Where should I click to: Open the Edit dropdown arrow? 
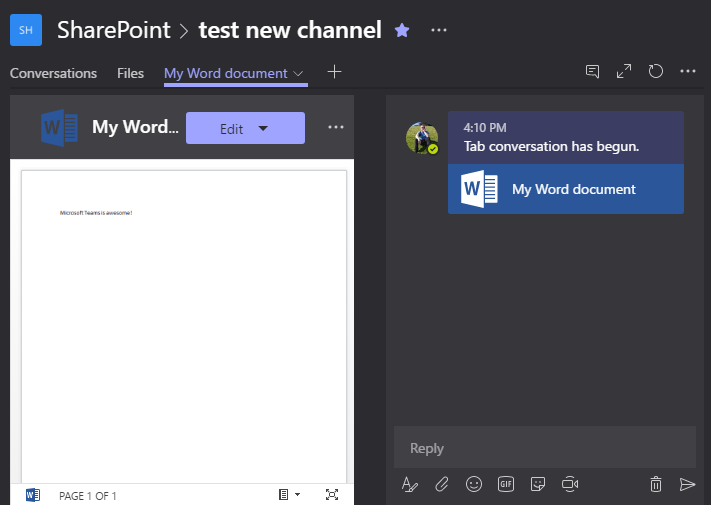263,128
